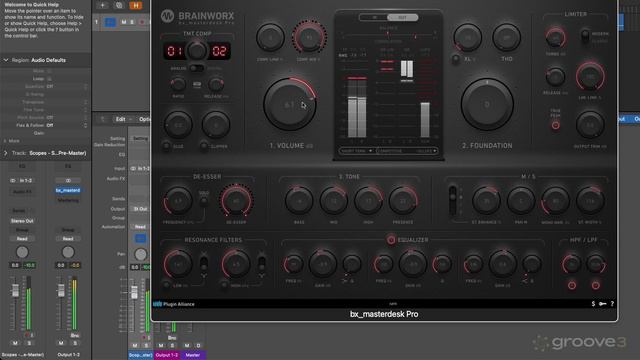Toggle the True Peak button
The height and width of the screenshot is (360, 640).
pos(555,126)
